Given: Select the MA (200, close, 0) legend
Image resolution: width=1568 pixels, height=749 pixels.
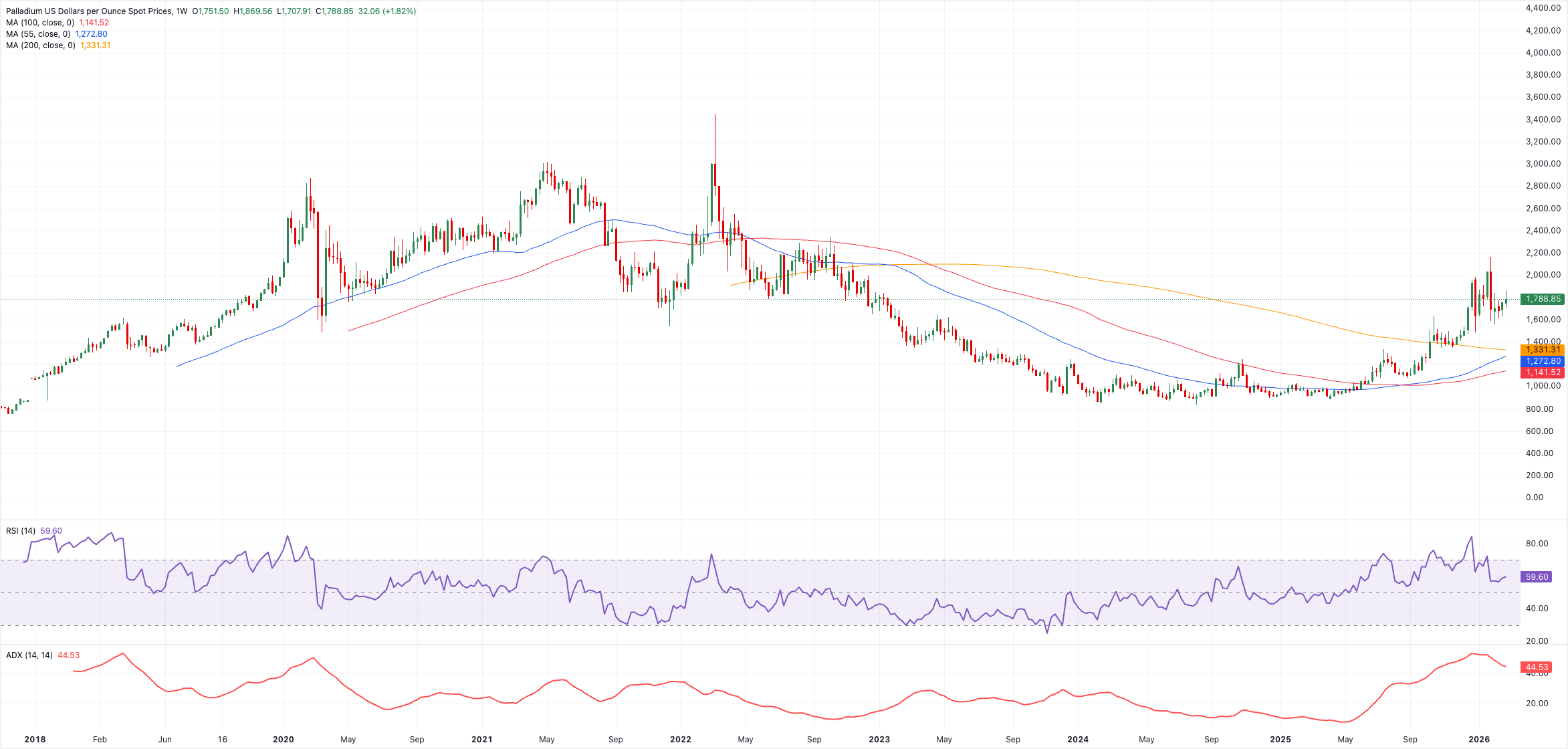Looking at the screenshot, I should 40,45.
